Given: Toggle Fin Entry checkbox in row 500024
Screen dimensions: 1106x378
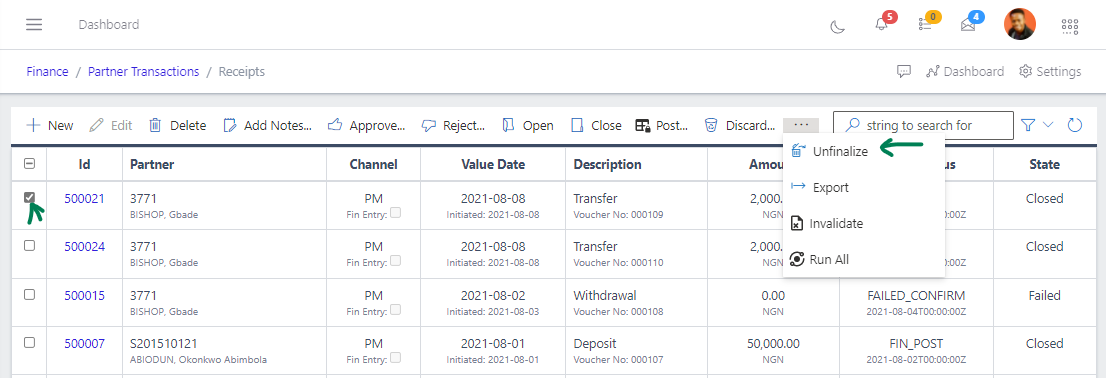Looking at the screenshot, I should (396, 261).
